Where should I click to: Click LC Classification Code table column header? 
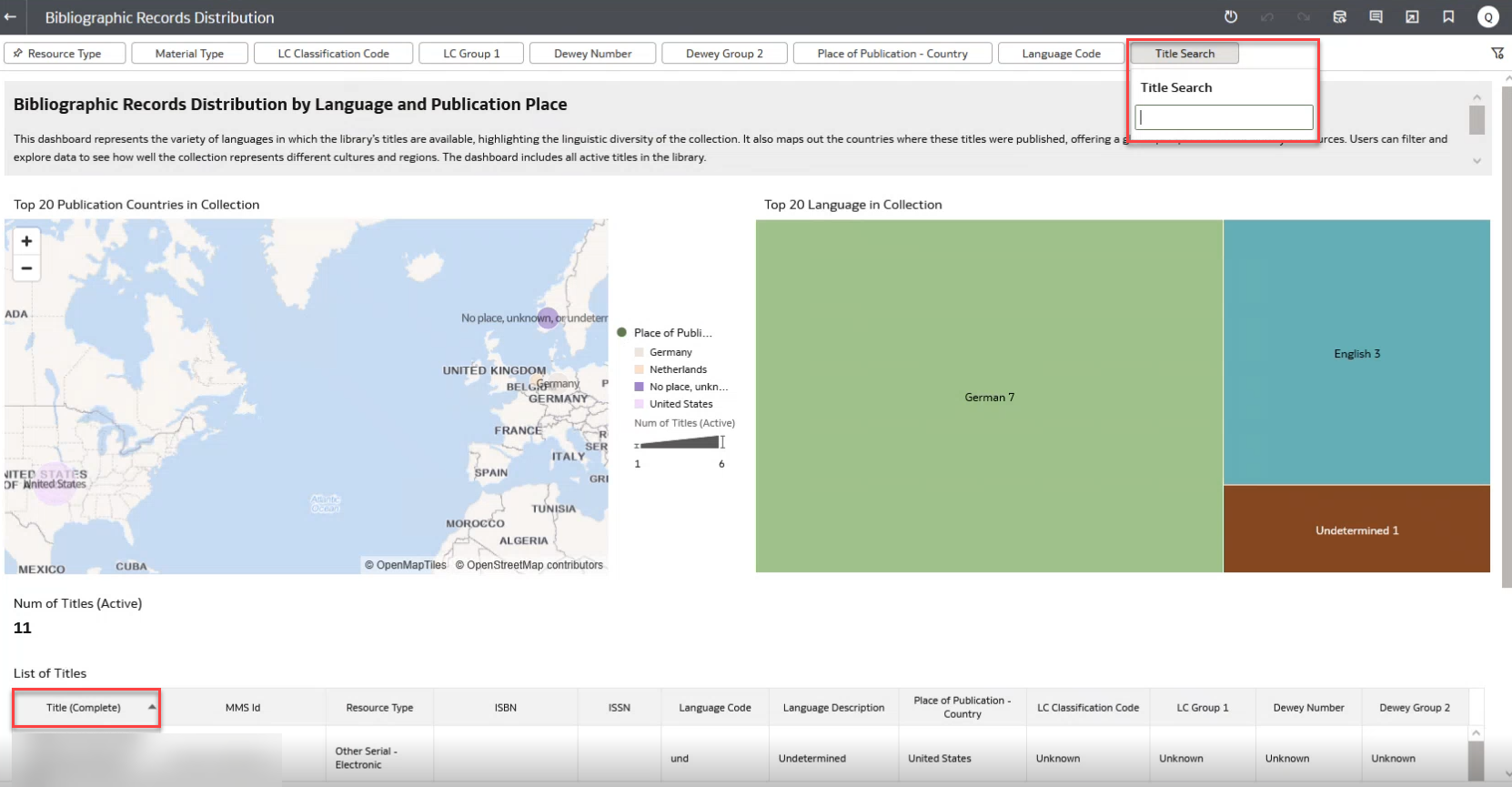coord(1088,707)
